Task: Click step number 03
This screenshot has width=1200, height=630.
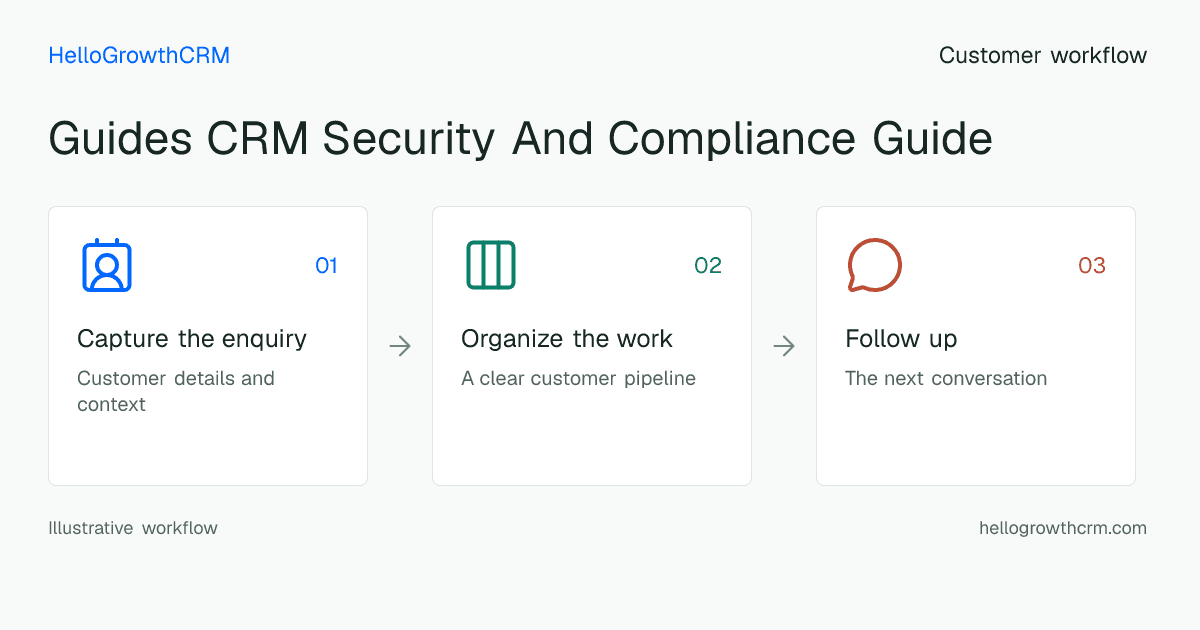Action: [1092, 266]
